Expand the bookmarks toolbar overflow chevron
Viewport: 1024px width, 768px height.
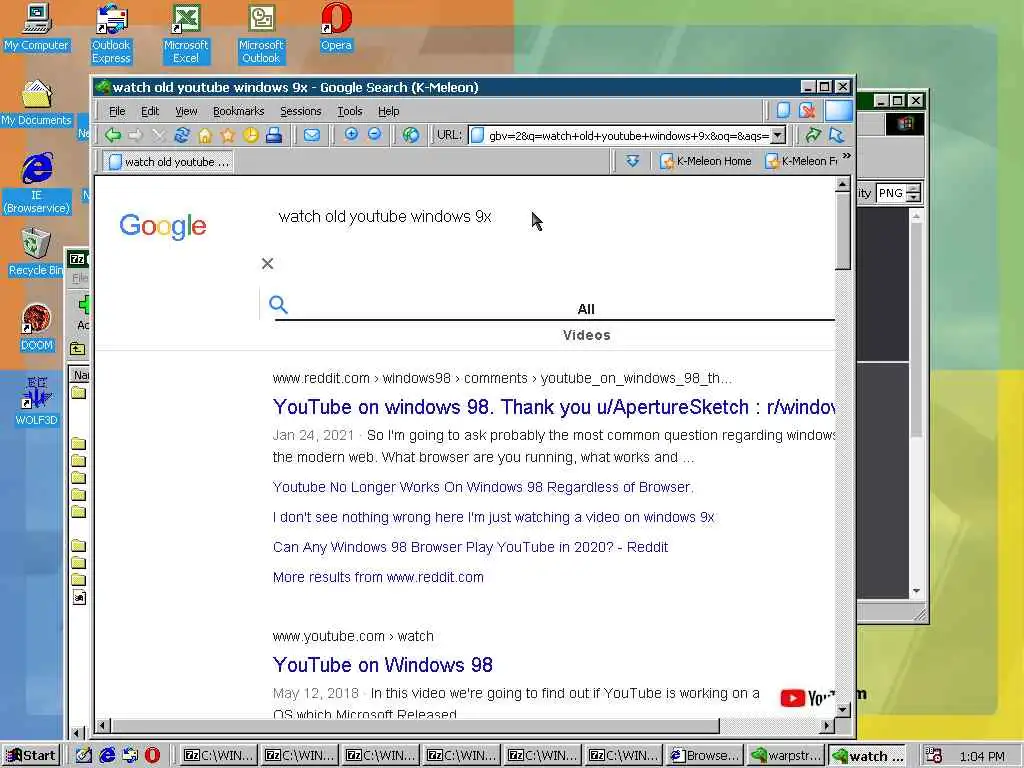846,155
